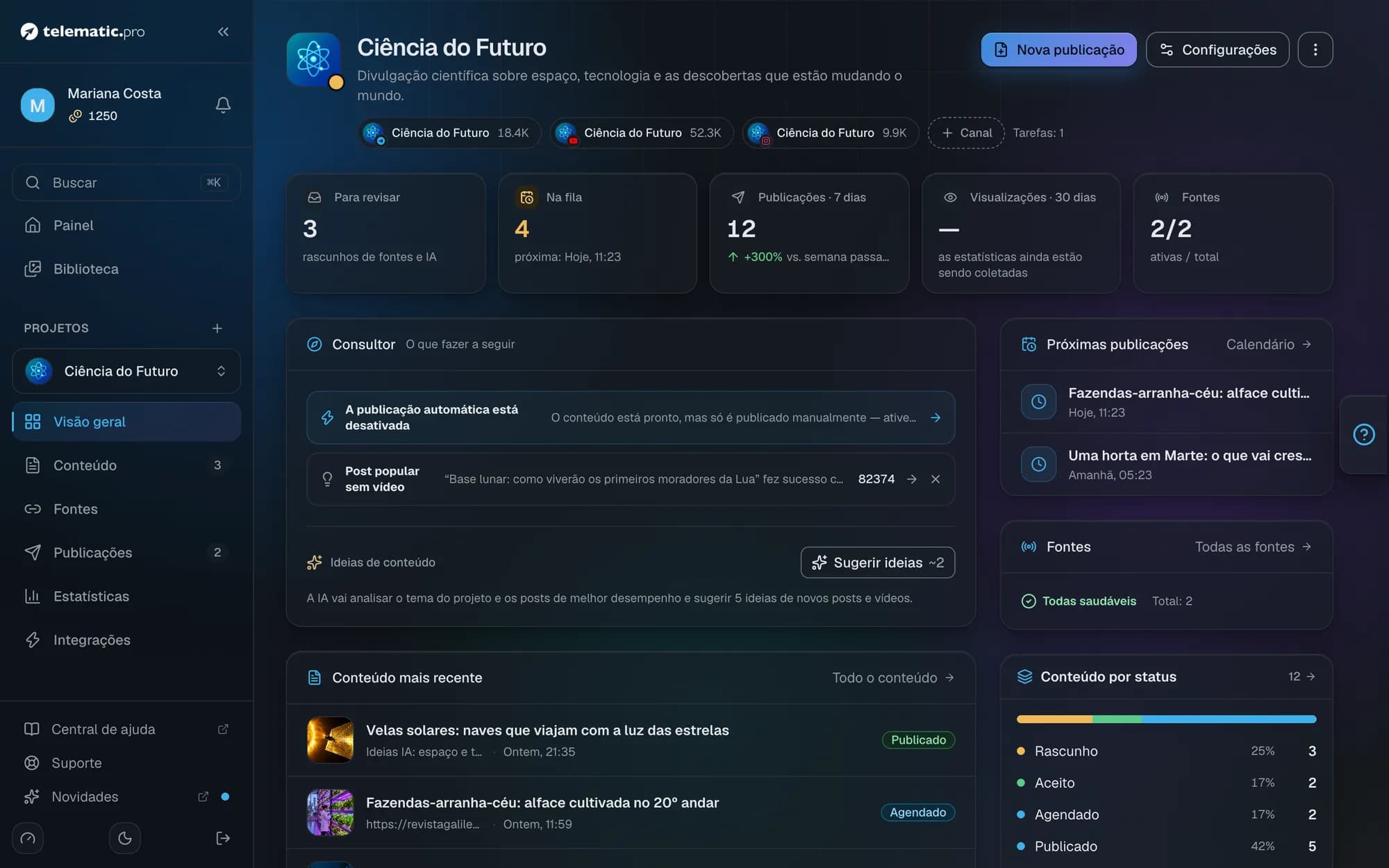Open Biblioteca in sidebar

126,269
